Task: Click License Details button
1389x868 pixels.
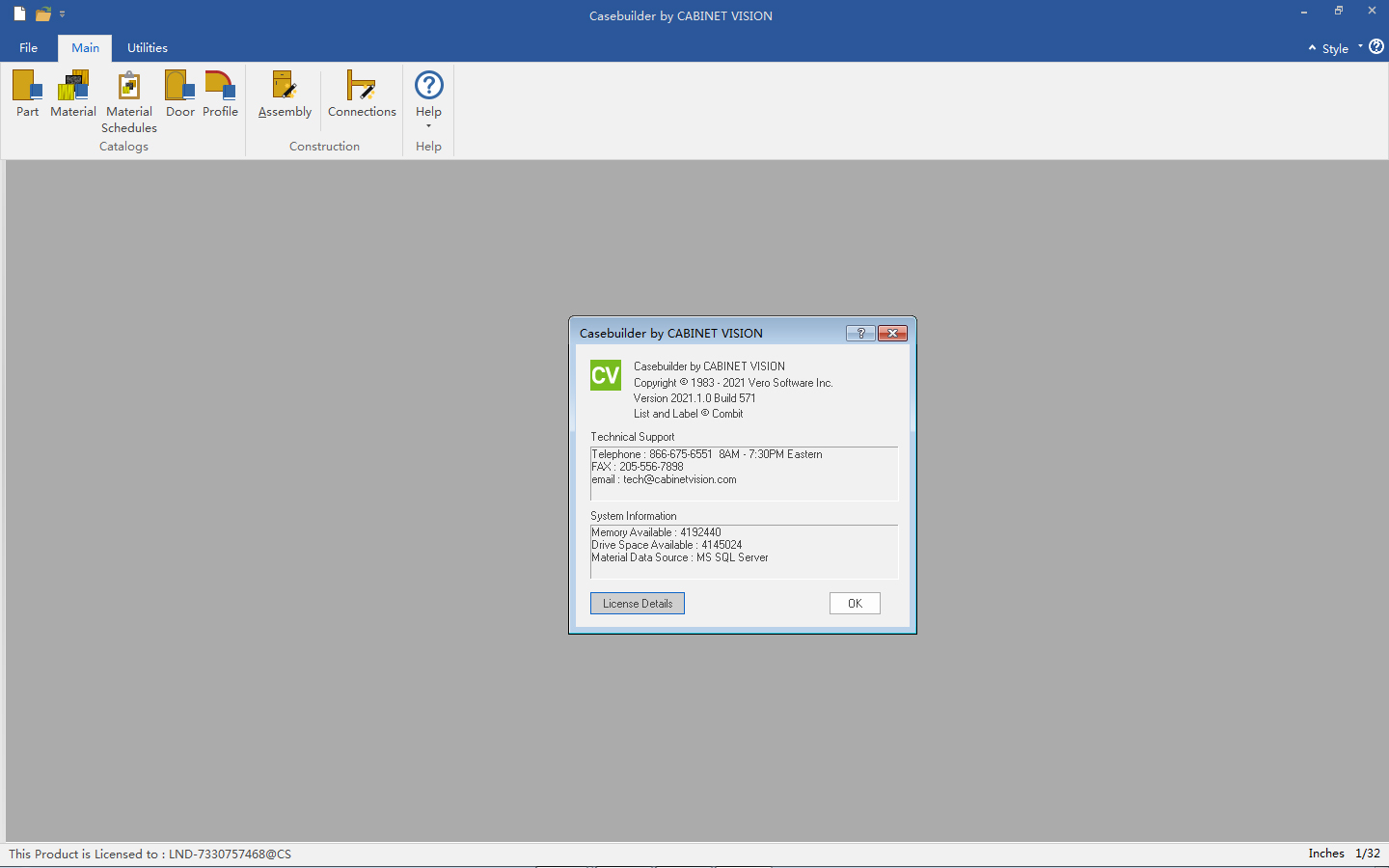Action: click(x=638, y=604)
